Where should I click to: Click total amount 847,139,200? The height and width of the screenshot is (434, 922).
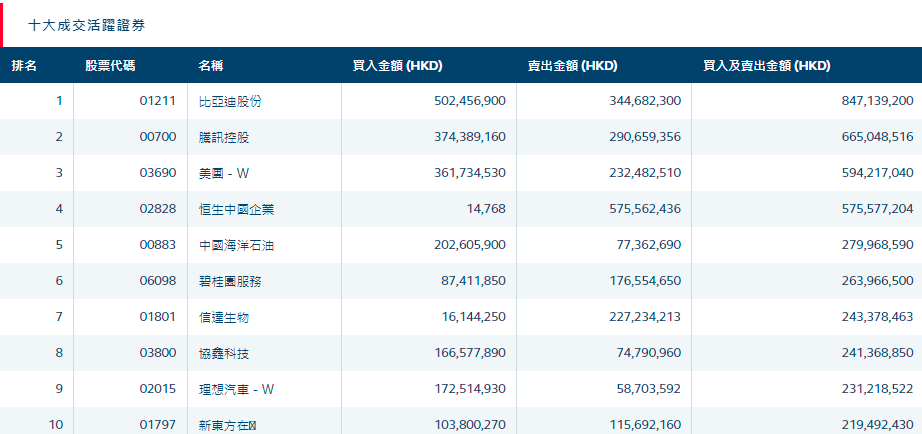point(877,101)
